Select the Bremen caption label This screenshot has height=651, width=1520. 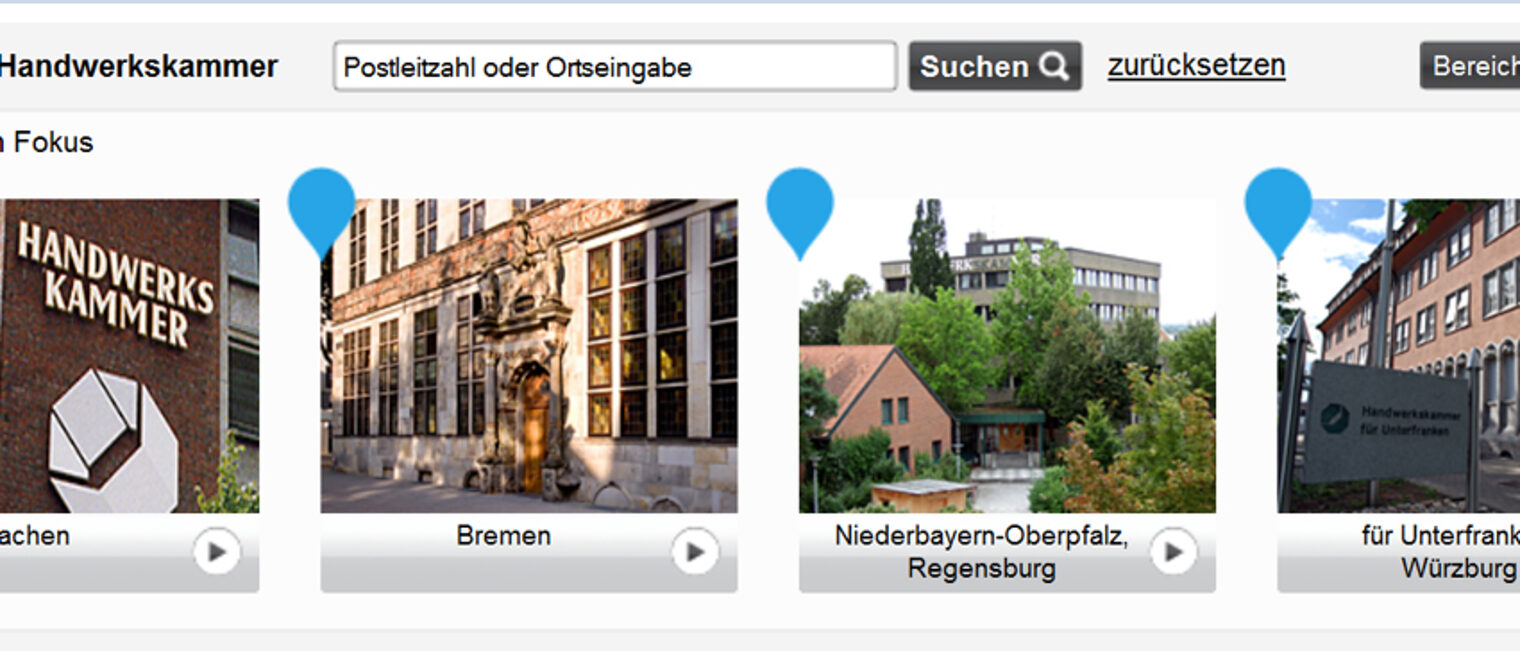click(x=504, y=535)
